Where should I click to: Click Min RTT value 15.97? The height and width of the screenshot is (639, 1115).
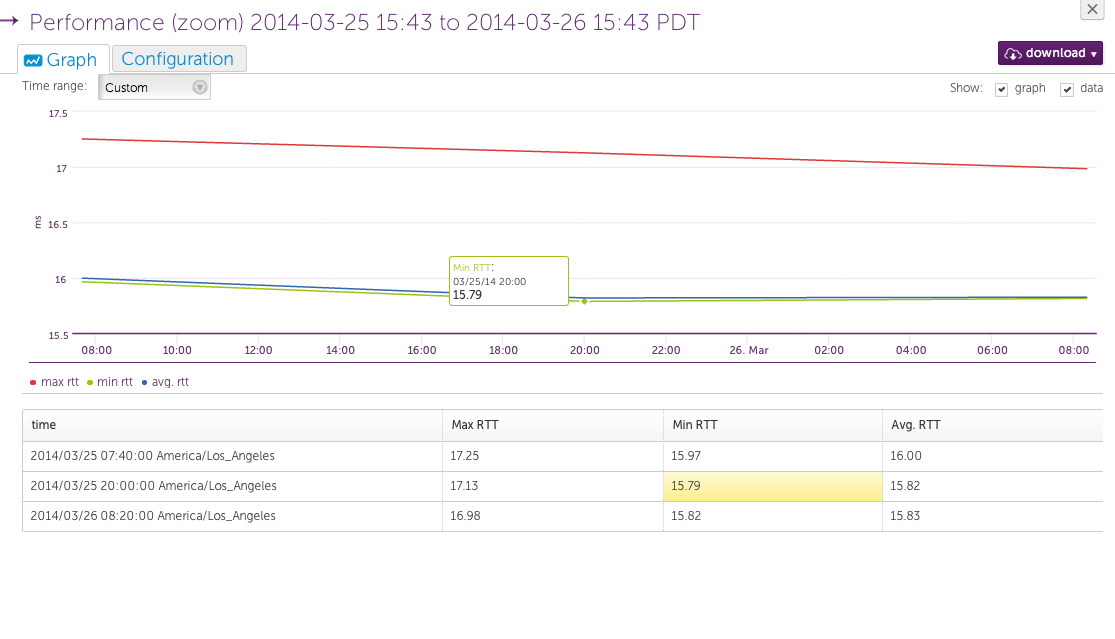[x=685, y=456]
